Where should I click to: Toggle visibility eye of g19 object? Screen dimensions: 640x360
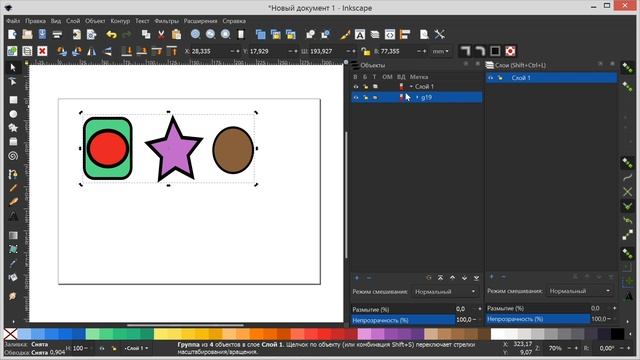[x=356, y=98]
